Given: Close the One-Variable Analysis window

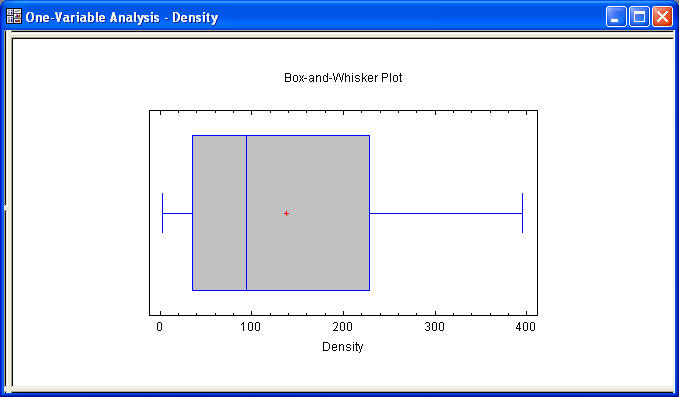Looking at the screenshot, I should (663, 17).
